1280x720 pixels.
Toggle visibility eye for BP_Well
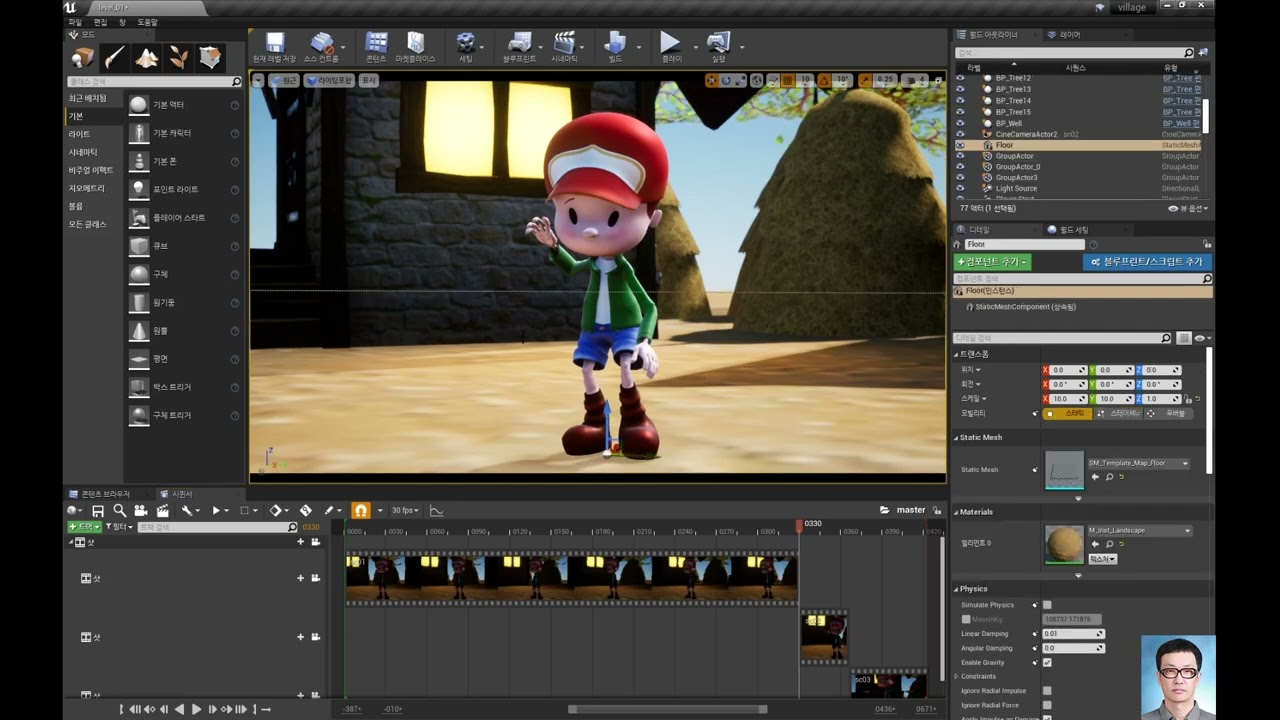(960, 123)
